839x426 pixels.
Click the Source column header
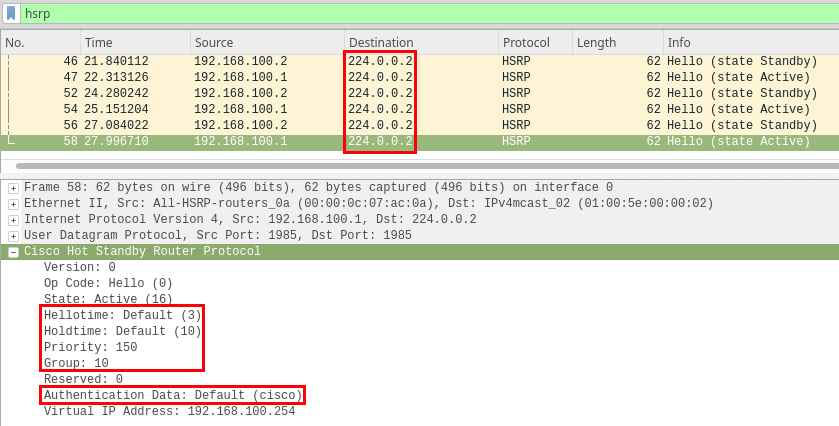pos(266,43)
